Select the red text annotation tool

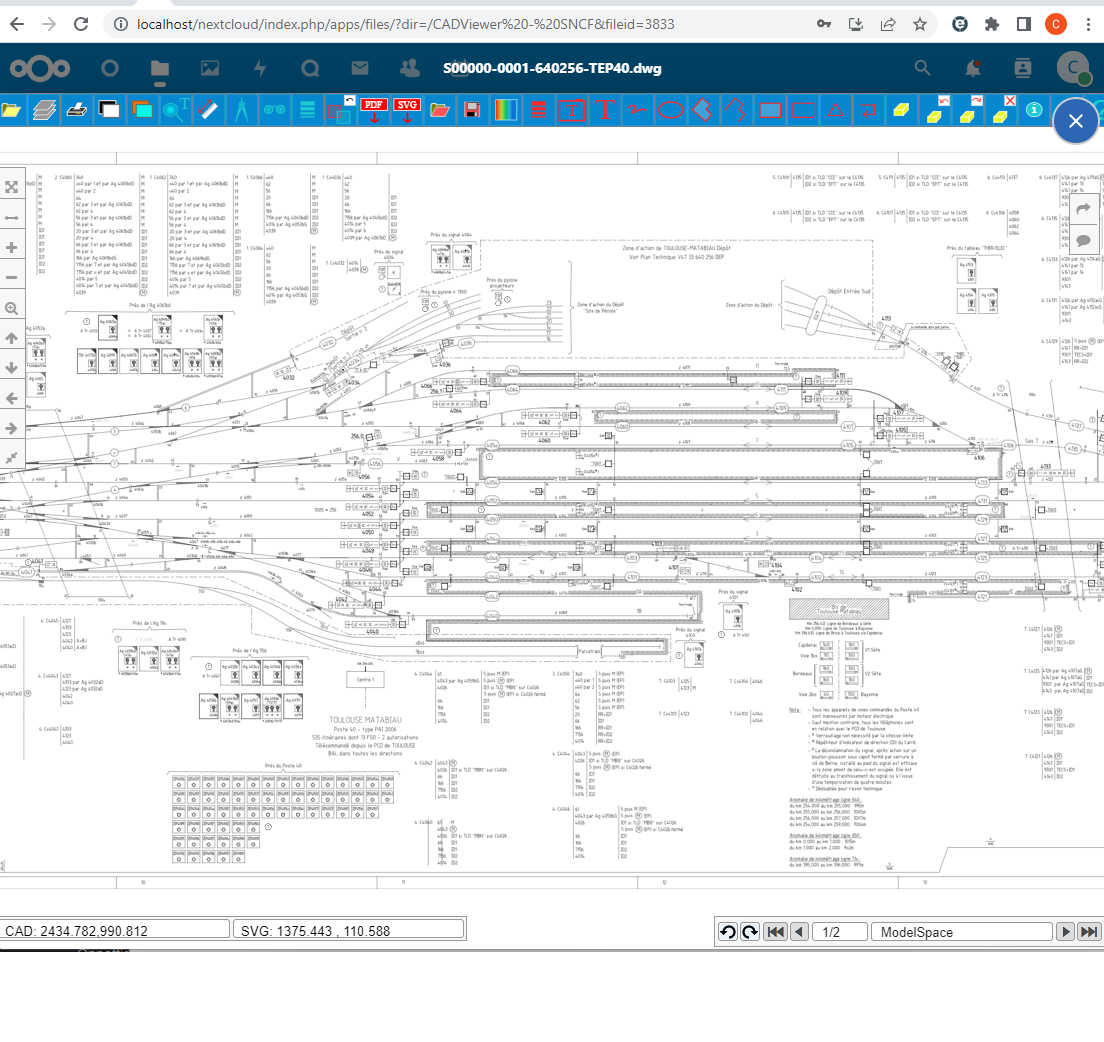(x=605, y=110)
